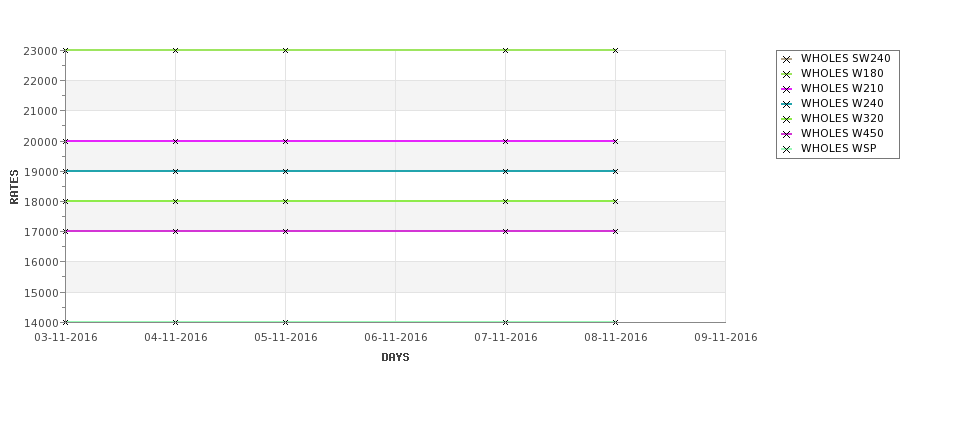Click the RATES axis title
This screenshot has height=429, width=975.
(14, 187)
